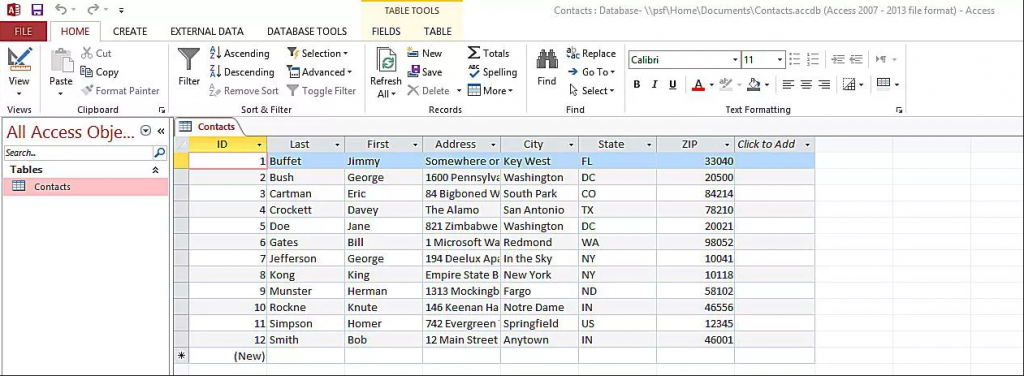
Task: Expand the More records menu
Action: [x=490, y=91]
